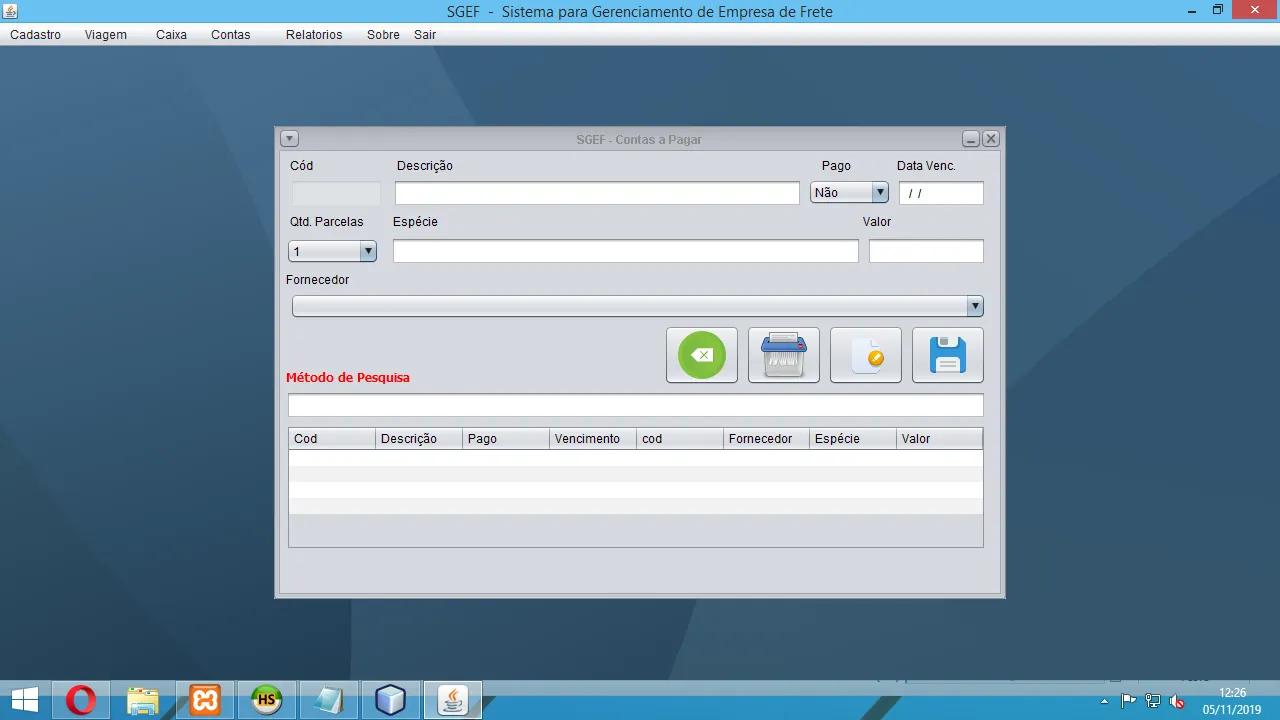Restore down the main SGEF window
Viewport: 1280px width, 720px height.
[x=1218, y=10]
